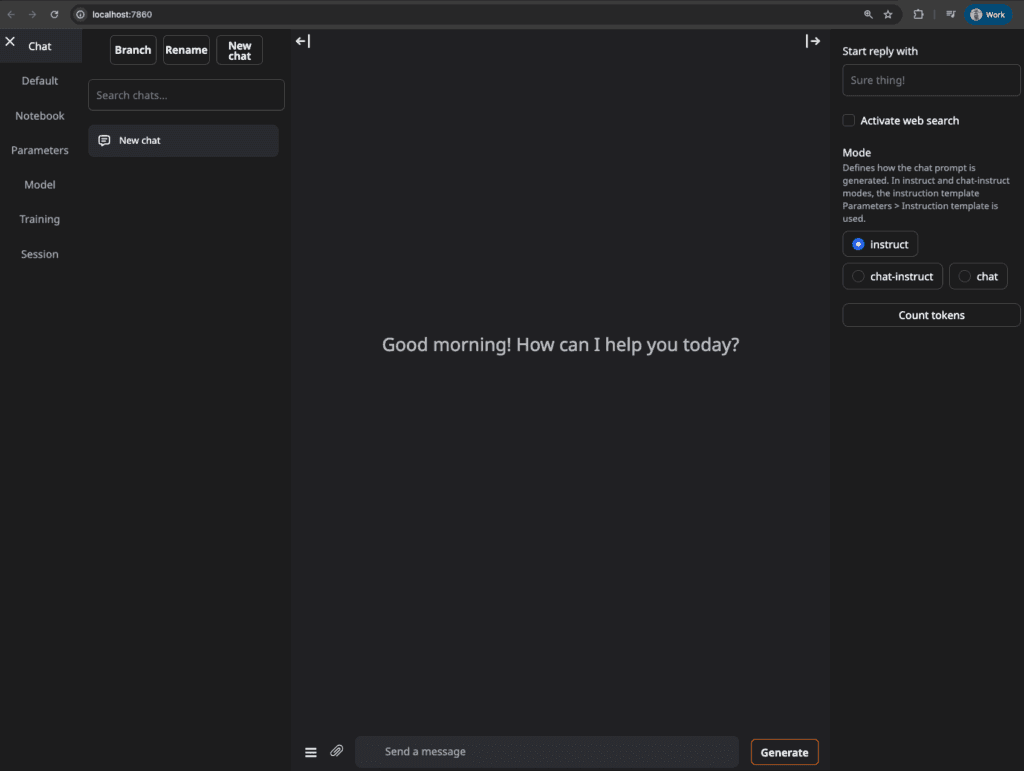Screen dimensions: 1024x771
Task: Open the browser extensions puzzle icon
Action: tap(918, 15)
